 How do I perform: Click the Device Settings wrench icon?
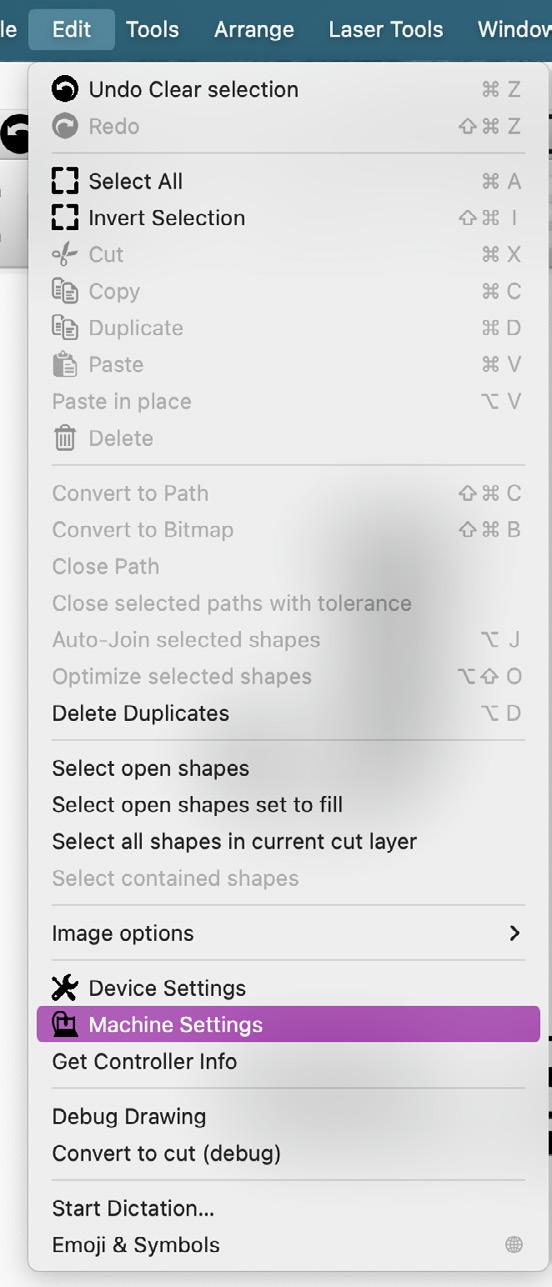(65, 988)
